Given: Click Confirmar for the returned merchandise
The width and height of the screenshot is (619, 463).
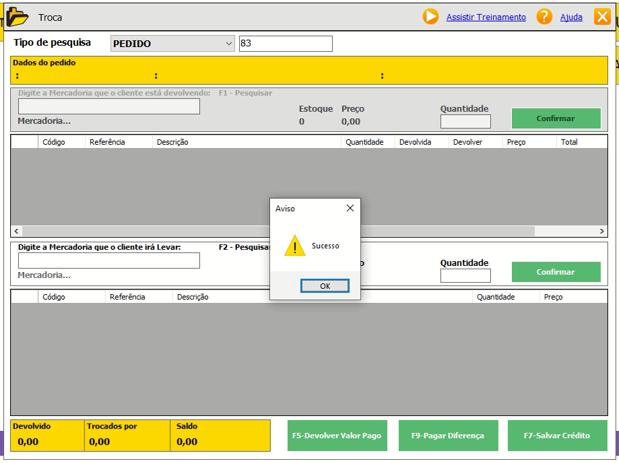Looking at the screenshot, I should tap(556, 118).
